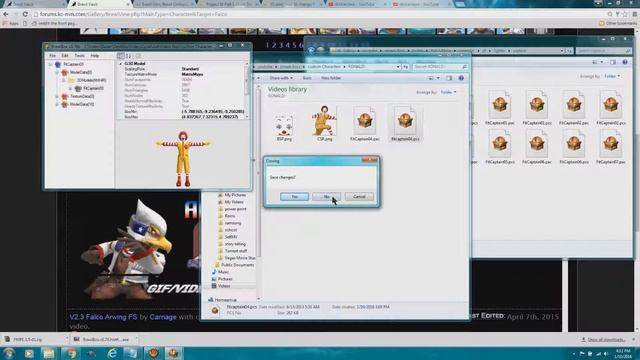Viewport: 640px width, 360px height.
Task: Select FitCaptain07.pac in captain folder window
Action: coord(611,147)
